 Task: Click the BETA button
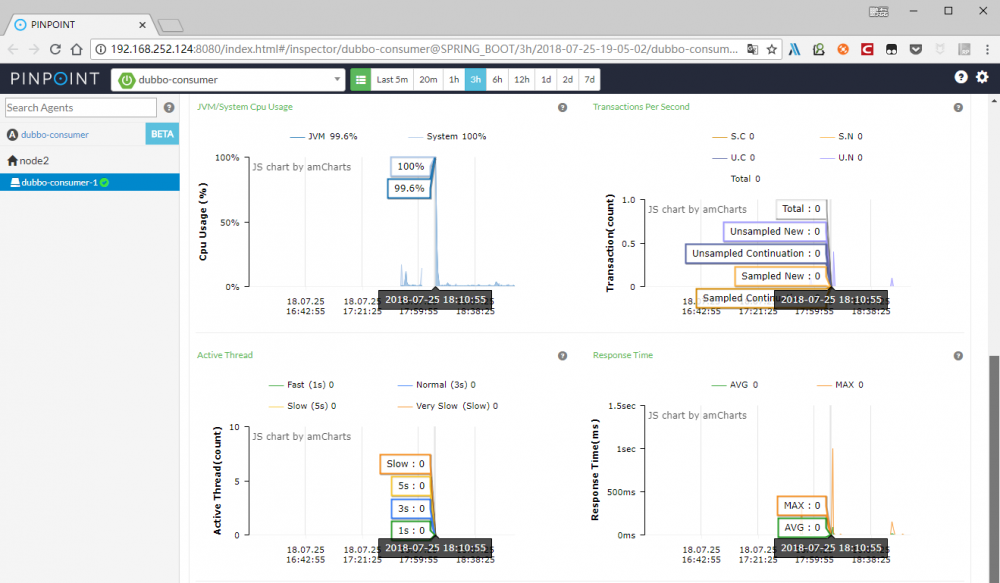click(162, 134)
